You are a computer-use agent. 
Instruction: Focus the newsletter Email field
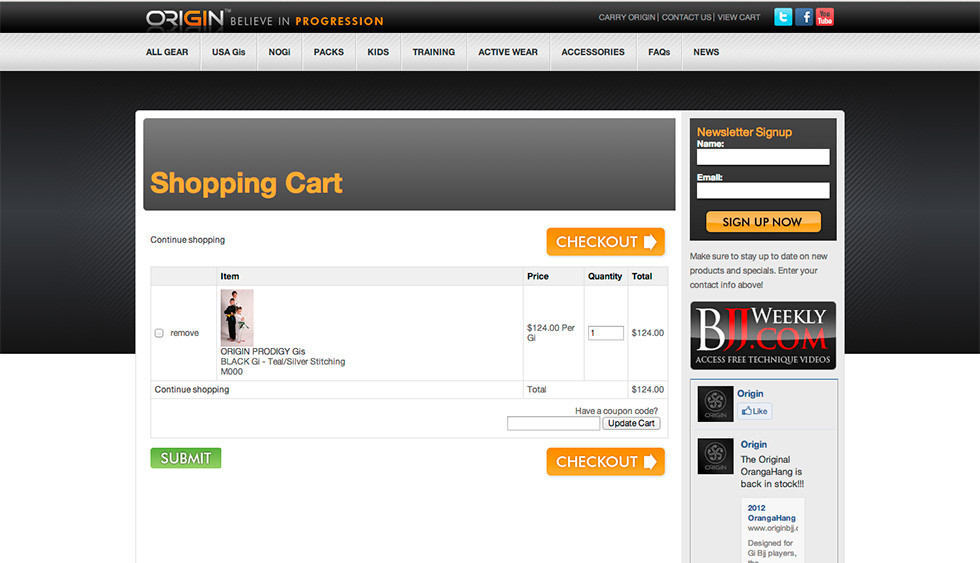pyautogui.click(x=763, y=191)
